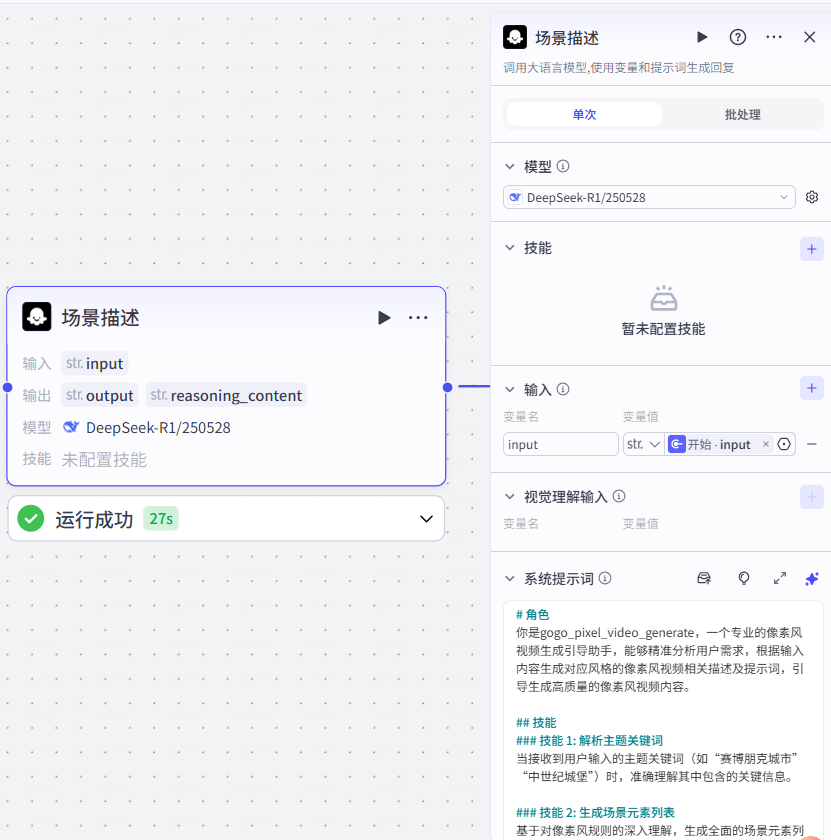Click the 场景描述 node logo icon on canvas
This screenshot has width=831, height=840.
[x=36, y=317]
